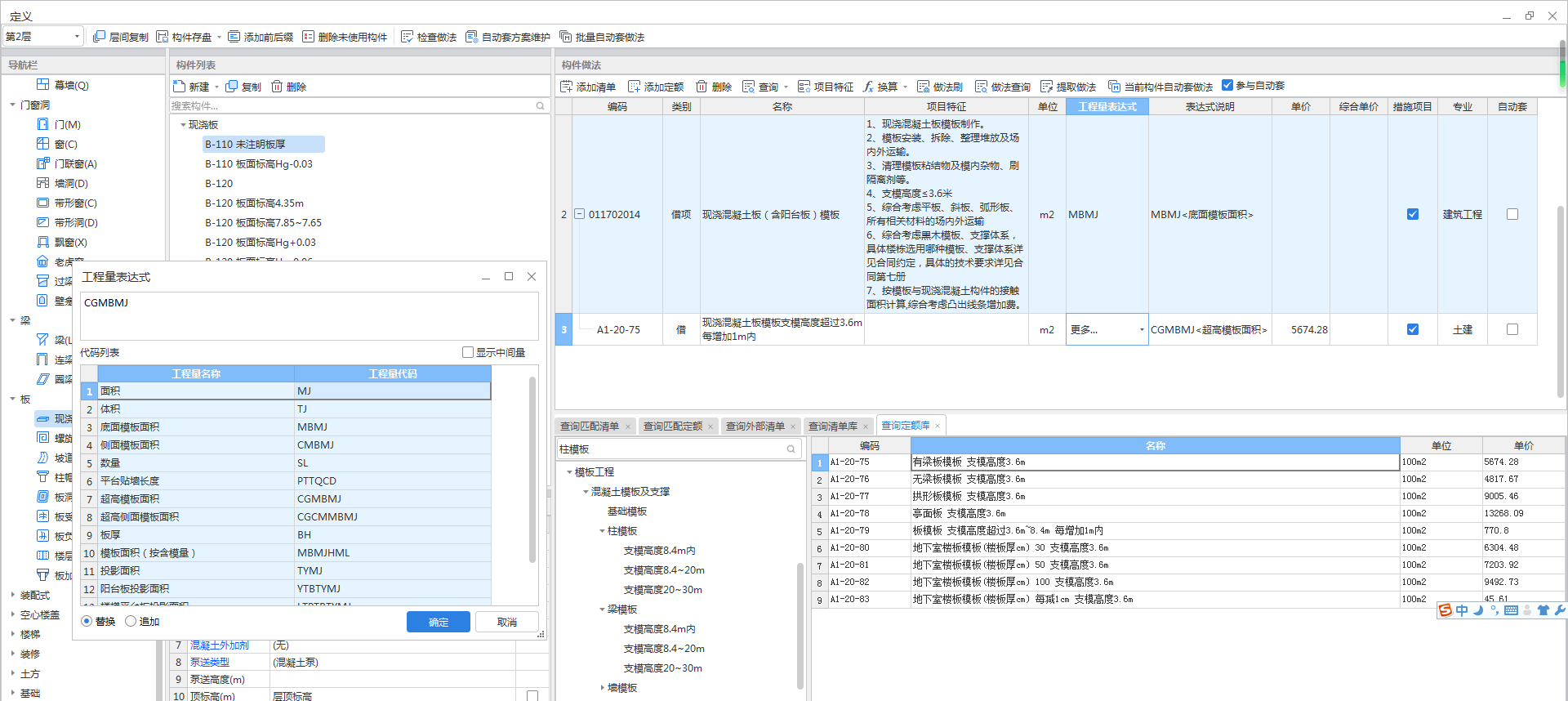Select the 查询定额库 tab
This screenshot has width=1568, height=701.
(906, 426)
